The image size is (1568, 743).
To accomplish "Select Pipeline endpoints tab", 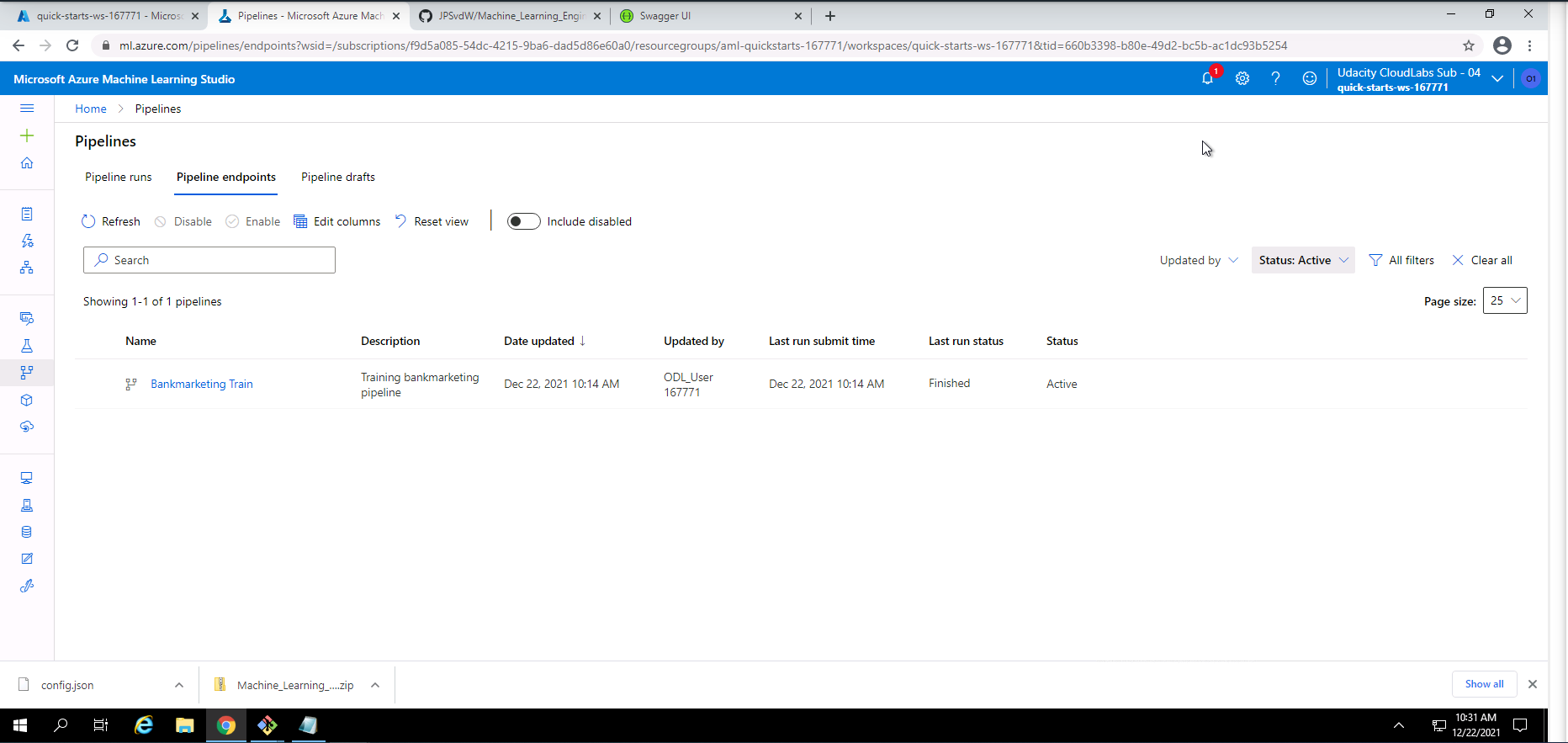I will (226, 177).
